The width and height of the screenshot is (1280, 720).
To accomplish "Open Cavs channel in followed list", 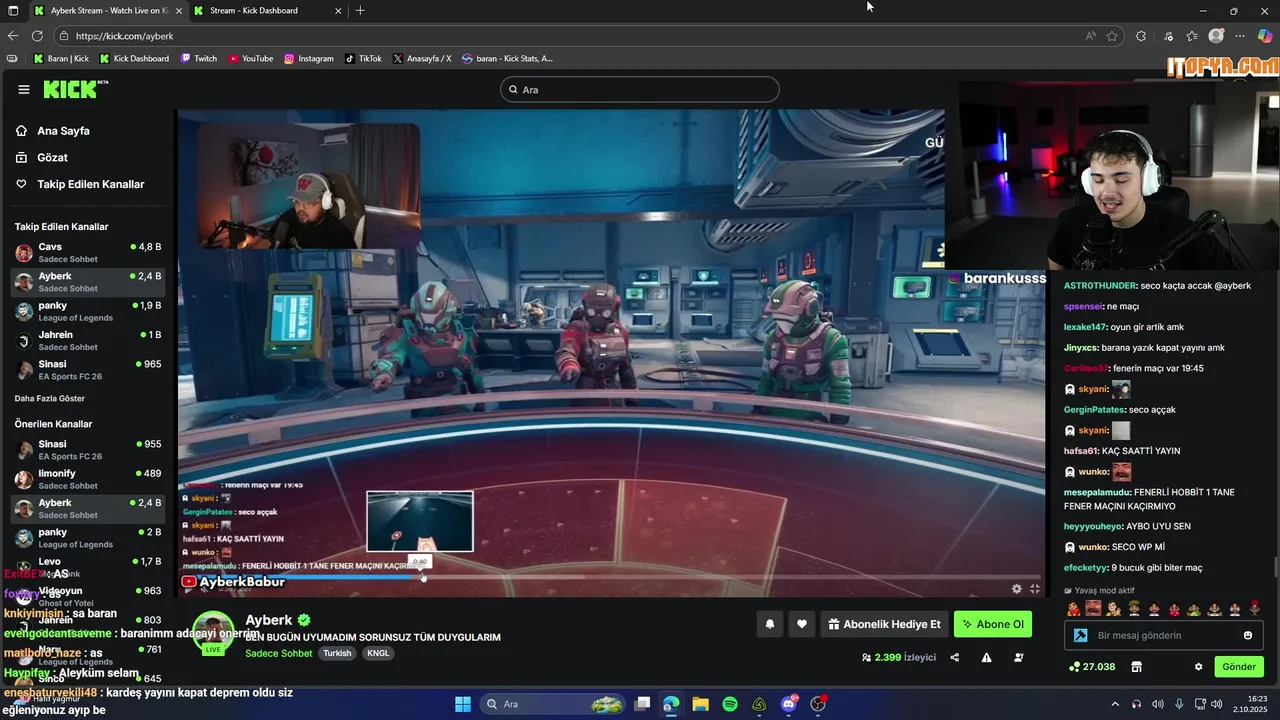I will [x=88, y=252].
